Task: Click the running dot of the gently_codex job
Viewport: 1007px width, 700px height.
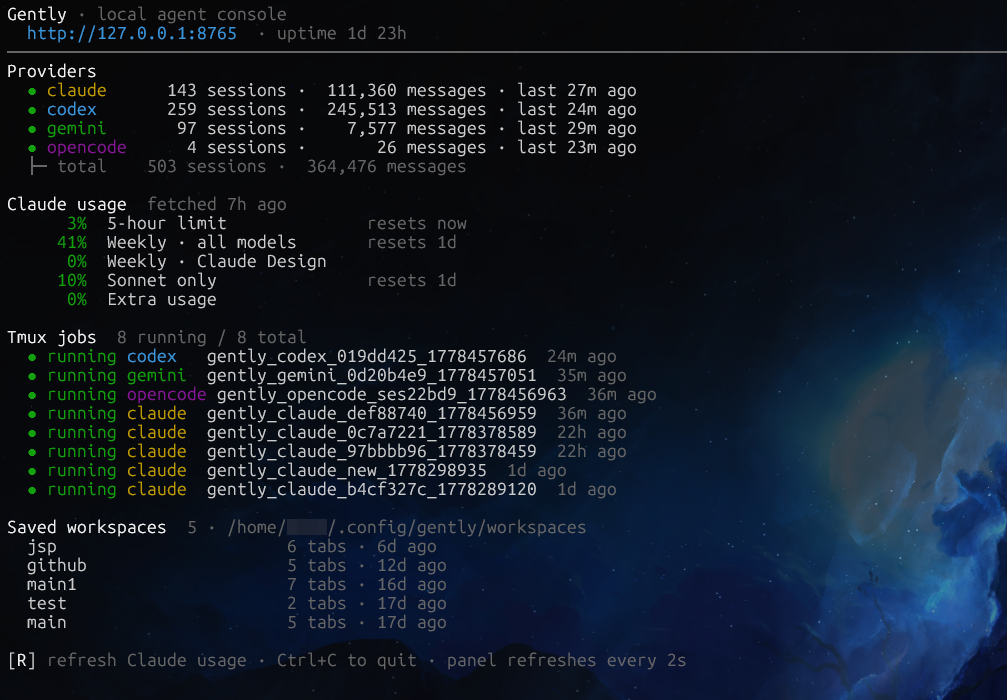Action: pyautogui.click(x=32, y=357)
